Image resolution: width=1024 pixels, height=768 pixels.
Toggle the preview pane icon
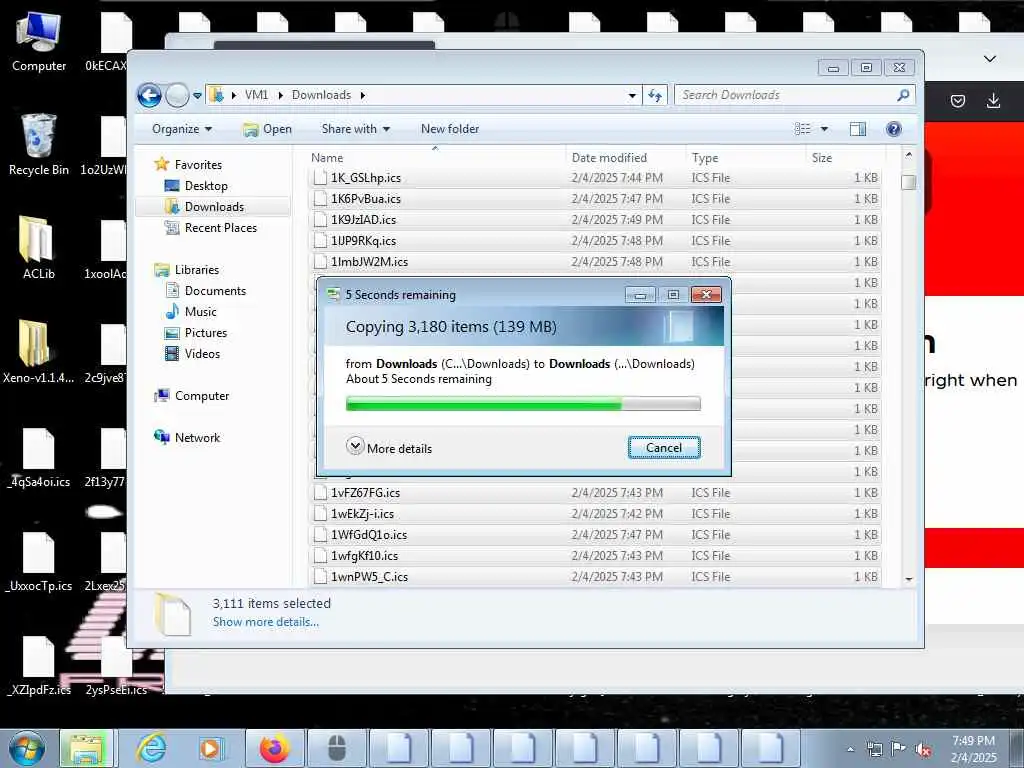[857, 129]
